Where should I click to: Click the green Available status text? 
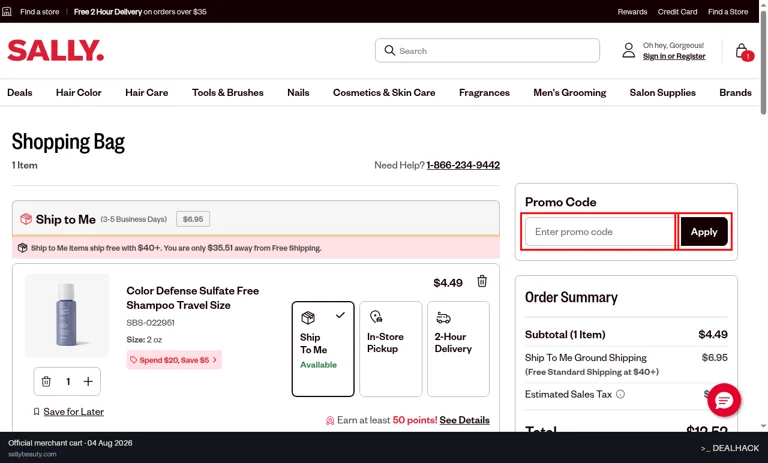click(x=318, y=365)
